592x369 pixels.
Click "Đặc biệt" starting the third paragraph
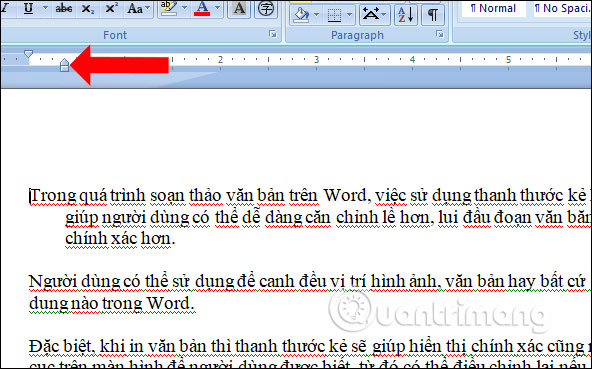pyautogui.click(x=60, y=346)
